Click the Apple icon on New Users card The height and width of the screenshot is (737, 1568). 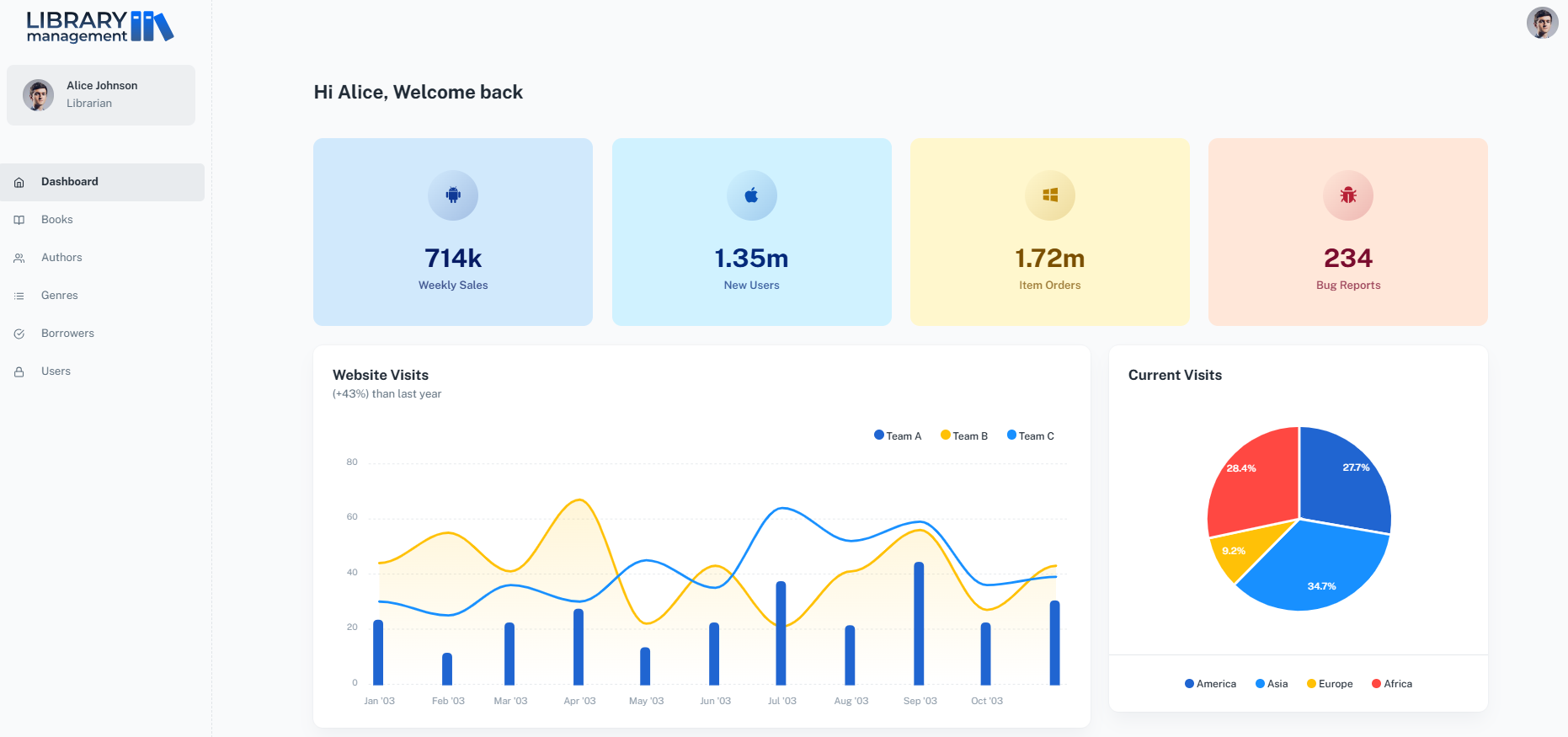751,195
